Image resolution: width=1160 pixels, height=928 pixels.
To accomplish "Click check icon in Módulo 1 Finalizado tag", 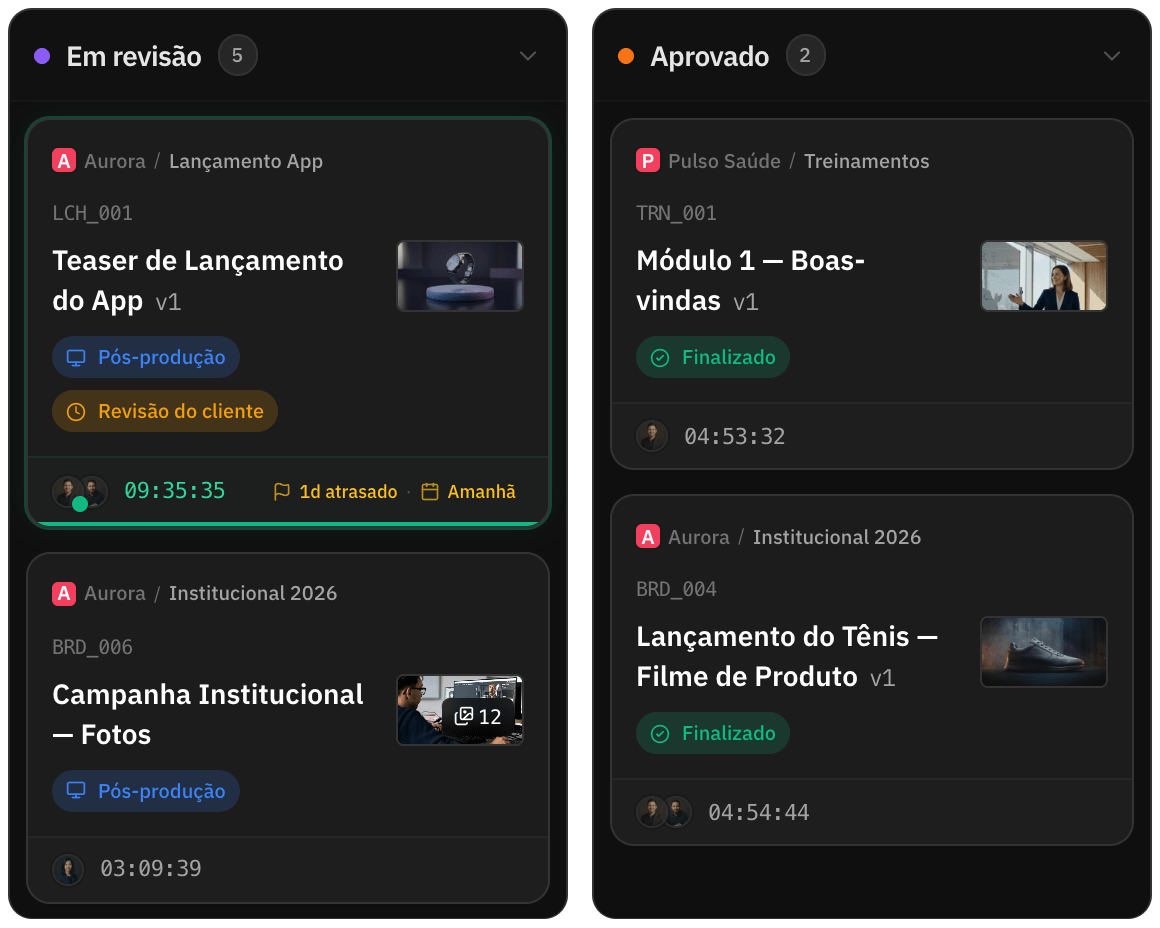I will point(660,358).
